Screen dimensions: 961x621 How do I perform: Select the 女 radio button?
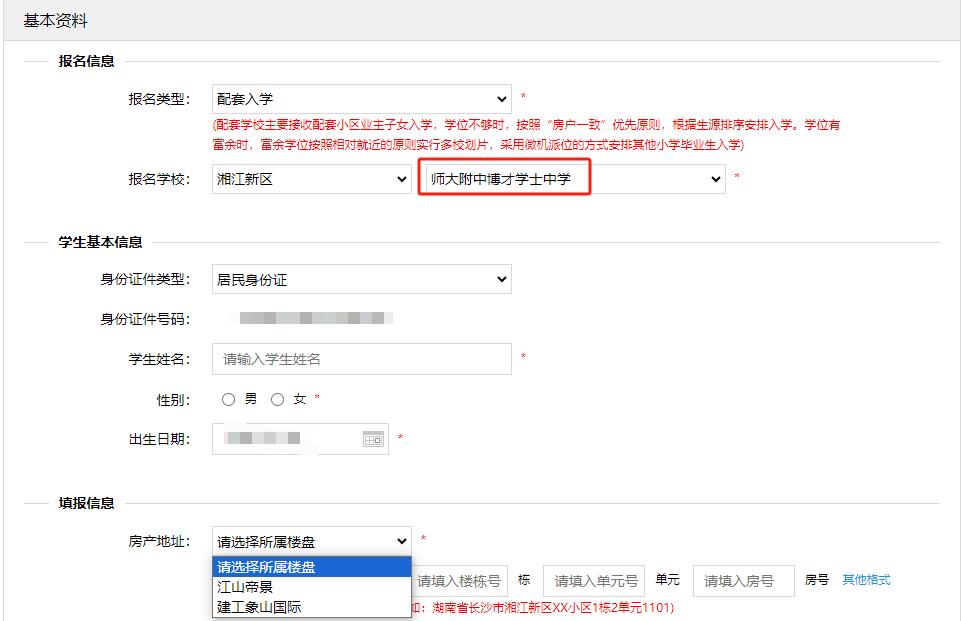[278, 399]
